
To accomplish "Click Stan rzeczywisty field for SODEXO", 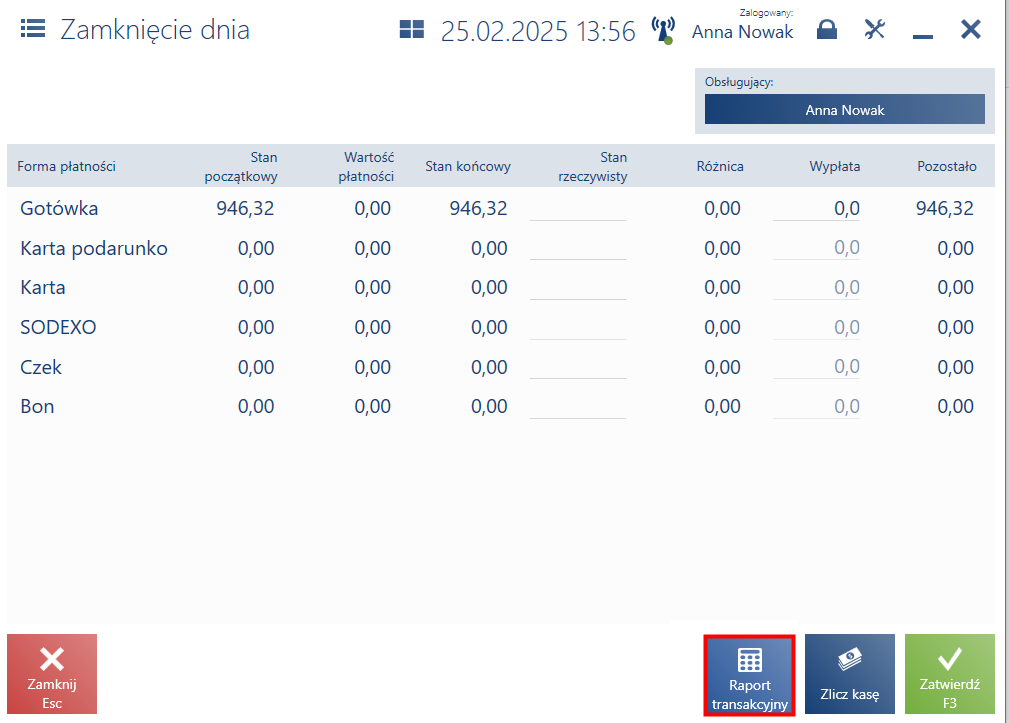I will (578, 327).
